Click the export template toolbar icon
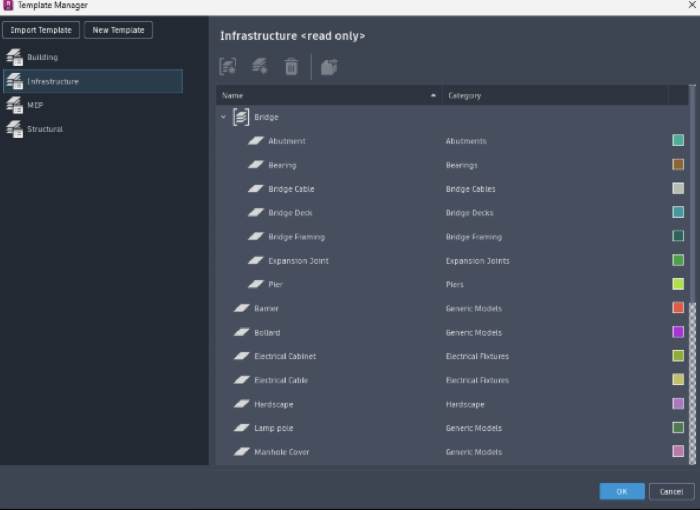700x510 pixels. [x=329, y=67]
